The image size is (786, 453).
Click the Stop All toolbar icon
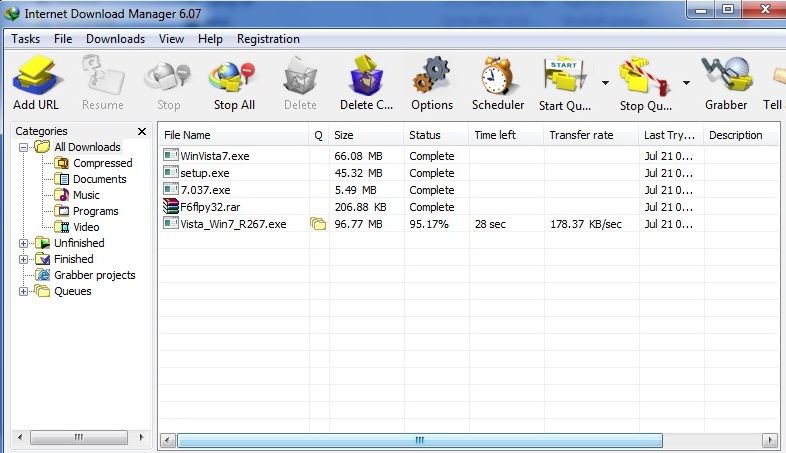[232, 77]
